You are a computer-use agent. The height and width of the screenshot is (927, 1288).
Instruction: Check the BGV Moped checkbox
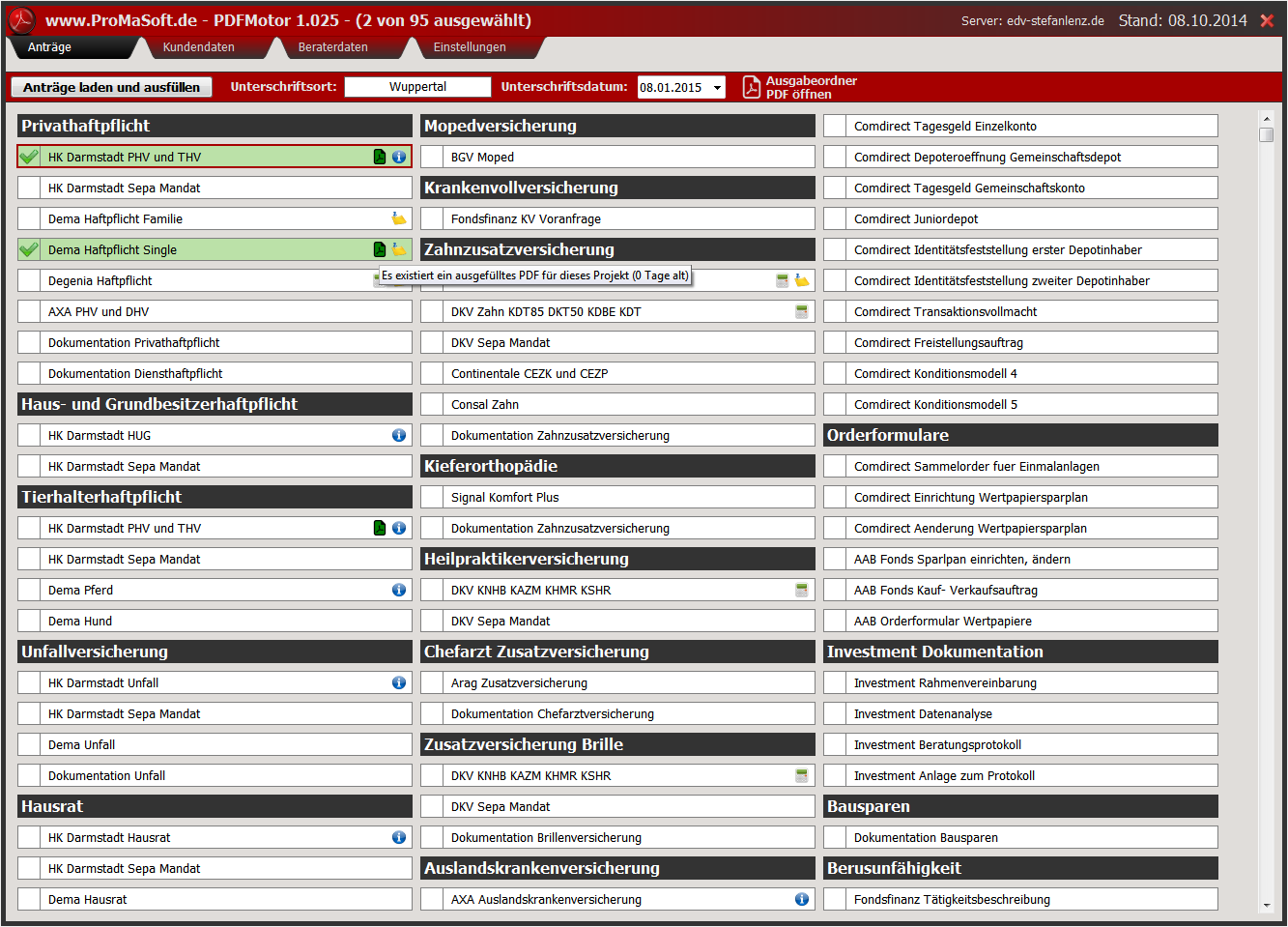432,157
